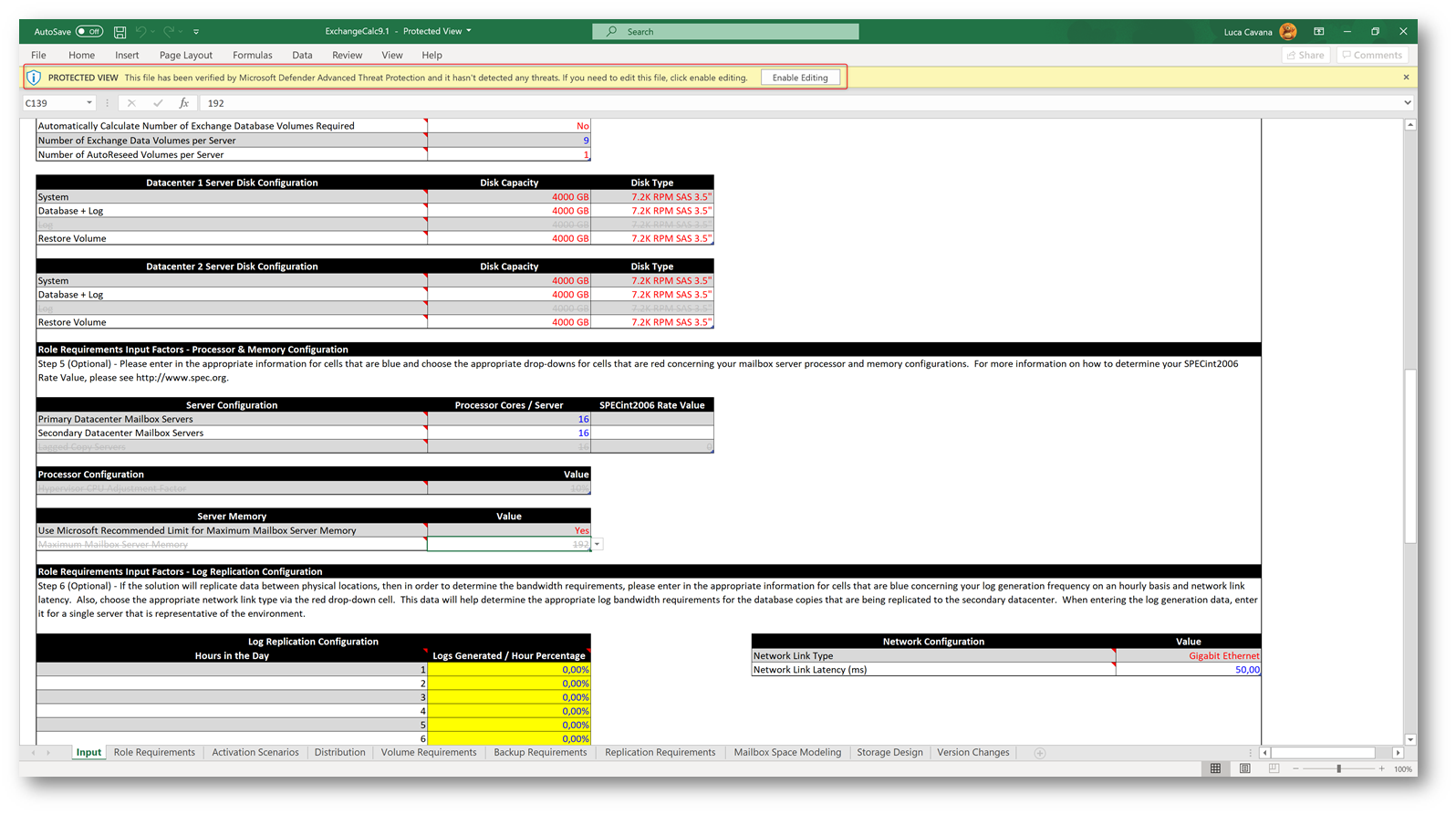Image resolution: width=1456 pixels, height=815 pixels.
Task: Switch to the Version Changes sheet tab
Action: pyautogui.click(x=972, y=753)
